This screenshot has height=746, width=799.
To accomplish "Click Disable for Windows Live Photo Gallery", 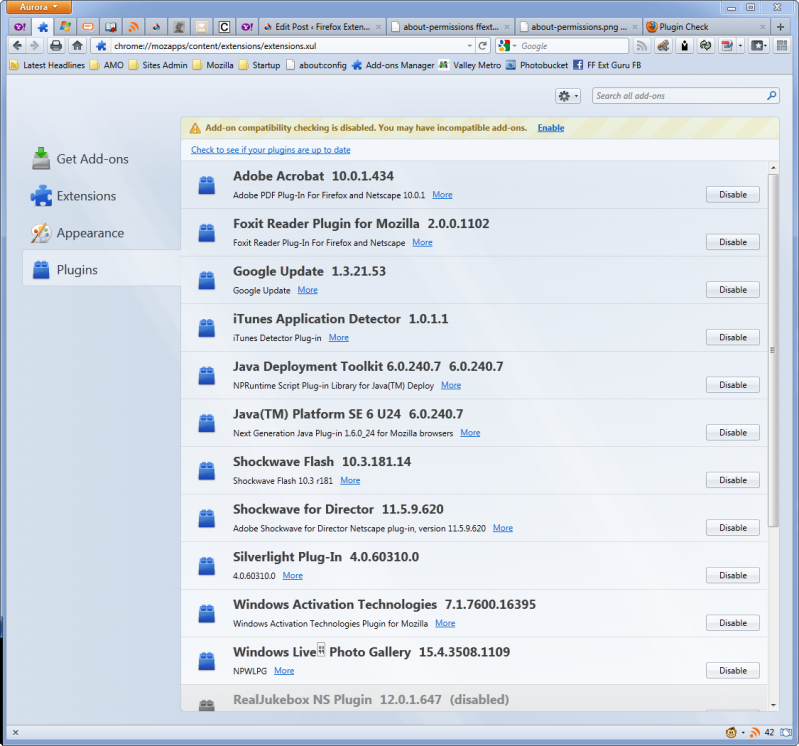I will pos(732,671).
